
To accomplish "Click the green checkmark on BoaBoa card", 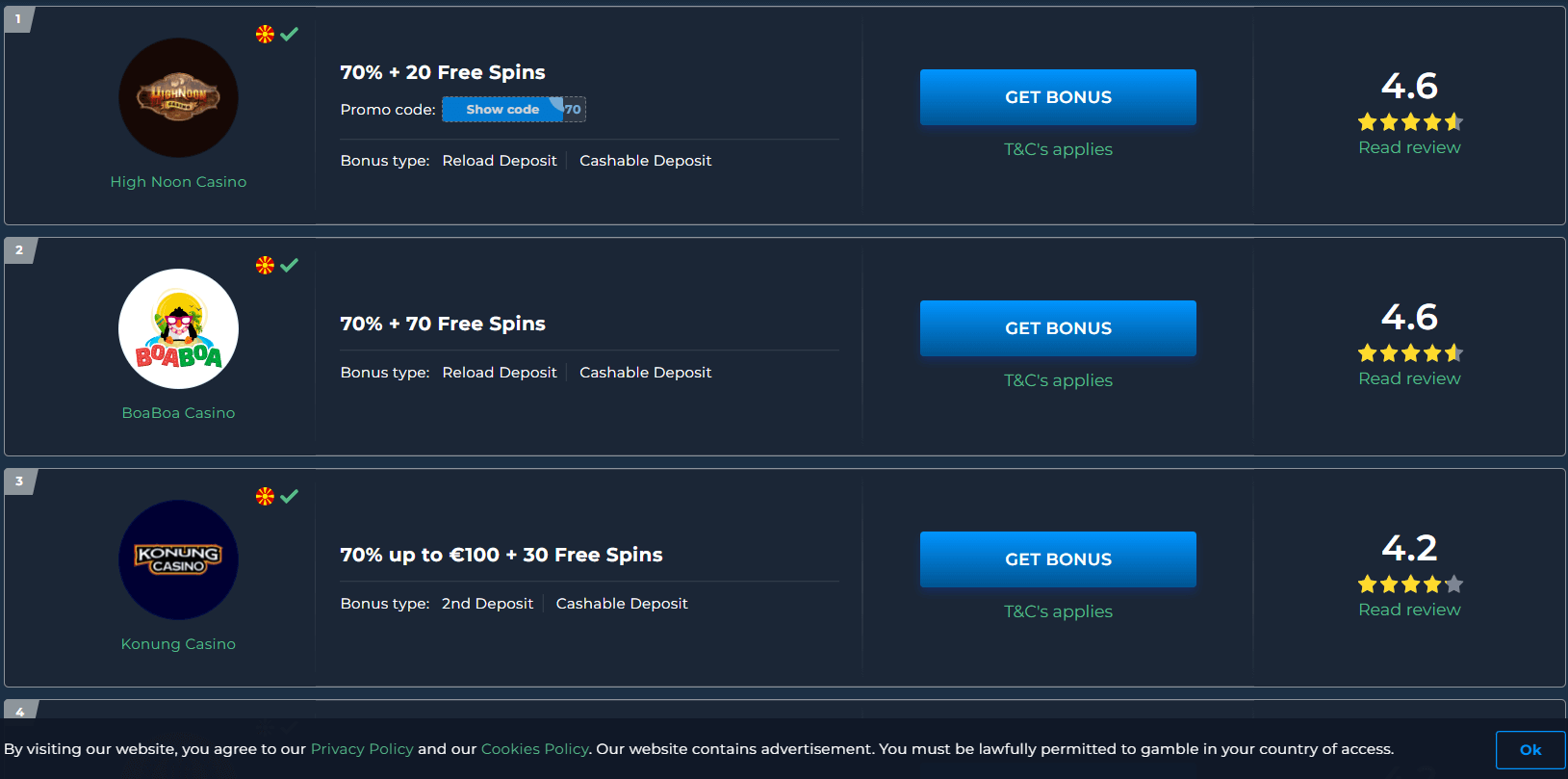I will (290, 265).
